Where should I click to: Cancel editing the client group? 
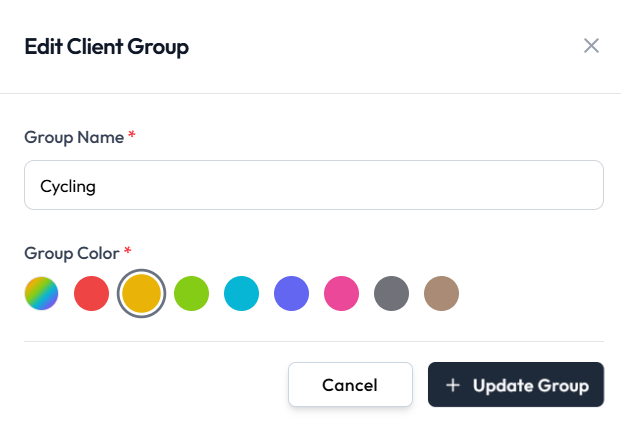point(351,384)
